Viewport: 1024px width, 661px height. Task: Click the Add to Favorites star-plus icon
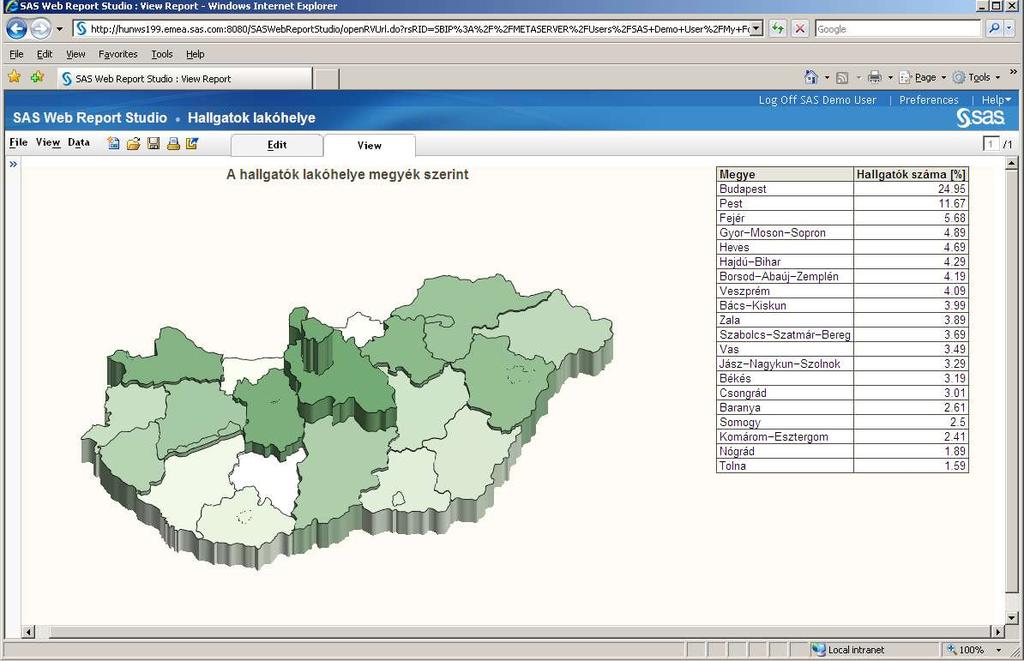tap(37, 77)
